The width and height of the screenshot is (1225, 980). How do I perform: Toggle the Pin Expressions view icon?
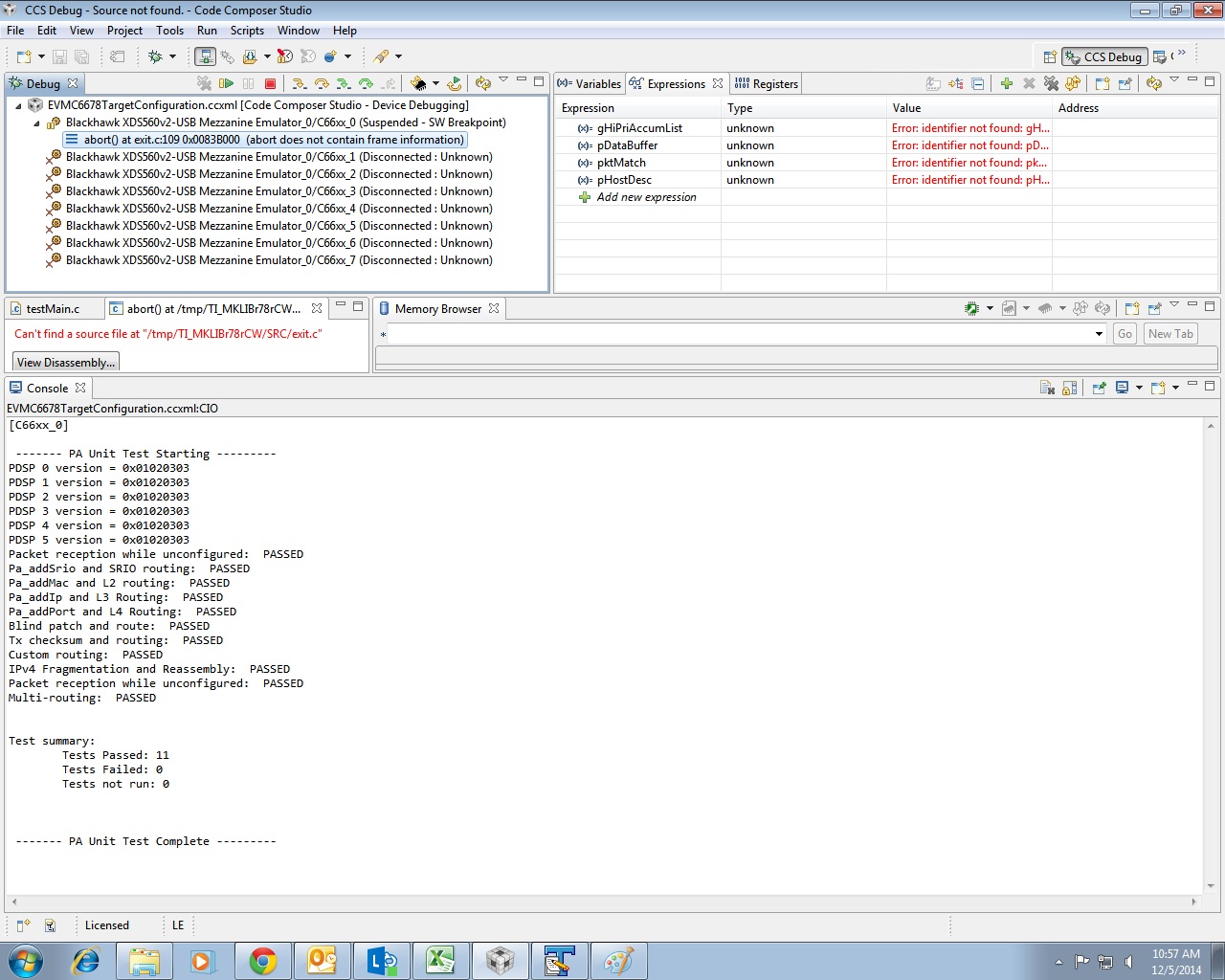click(x=1125, y=83)
